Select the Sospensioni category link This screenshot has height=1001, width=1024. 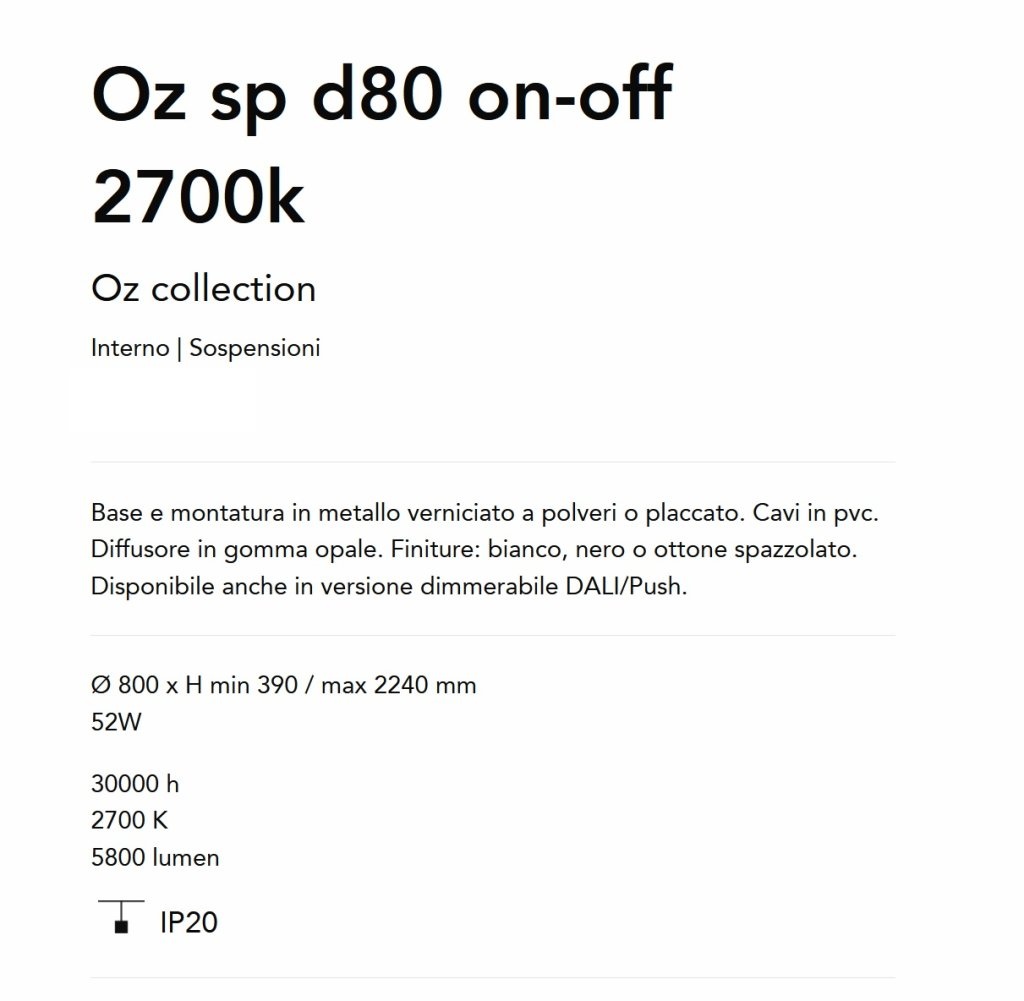coord(255,348)
